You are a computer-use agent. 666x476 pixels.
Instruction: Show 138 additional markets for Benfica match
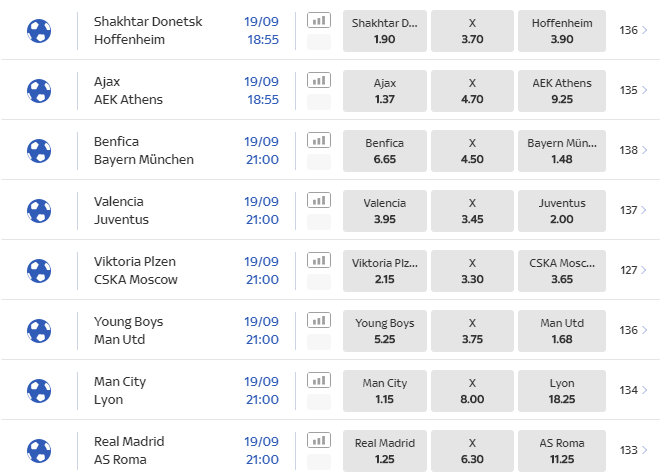click(x=633, y=150)
